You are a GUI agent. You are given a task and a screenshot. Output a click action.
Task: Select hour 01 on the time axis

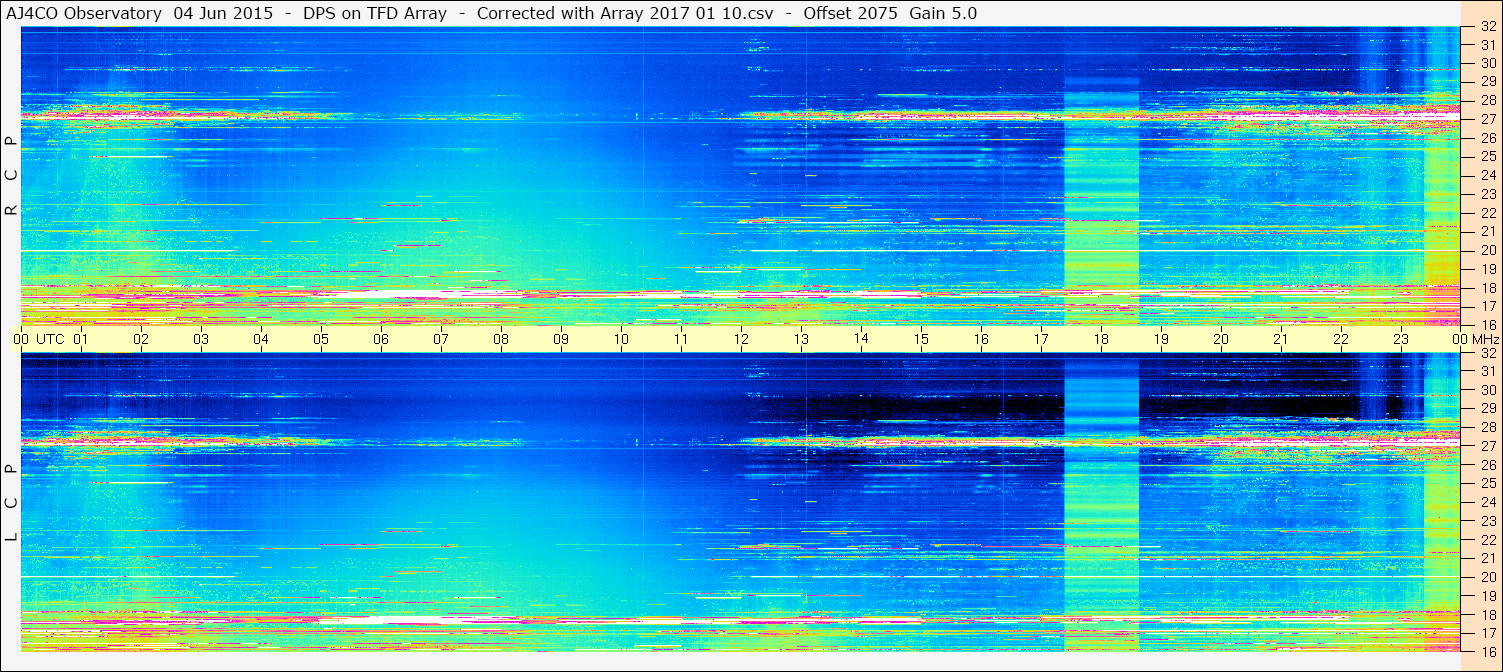(81, 339)
